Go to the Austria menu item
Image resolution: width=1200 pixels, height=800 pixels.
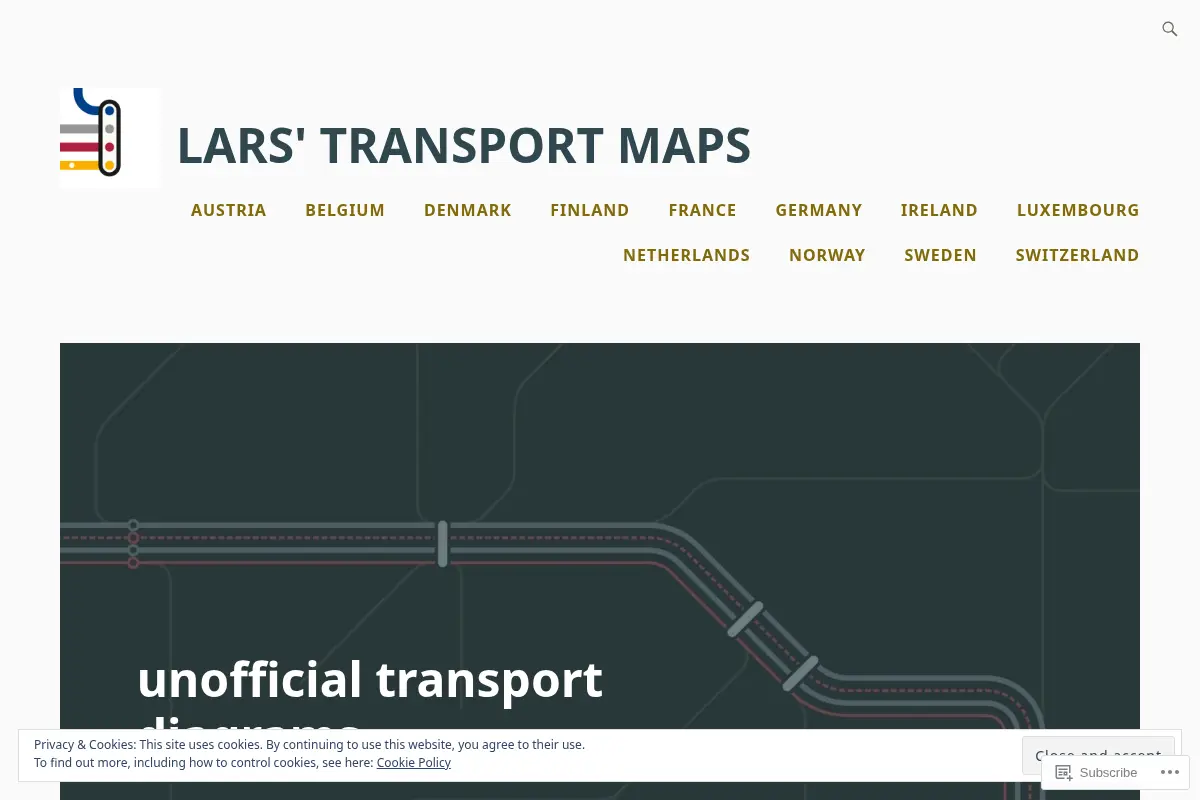[229, 210]
